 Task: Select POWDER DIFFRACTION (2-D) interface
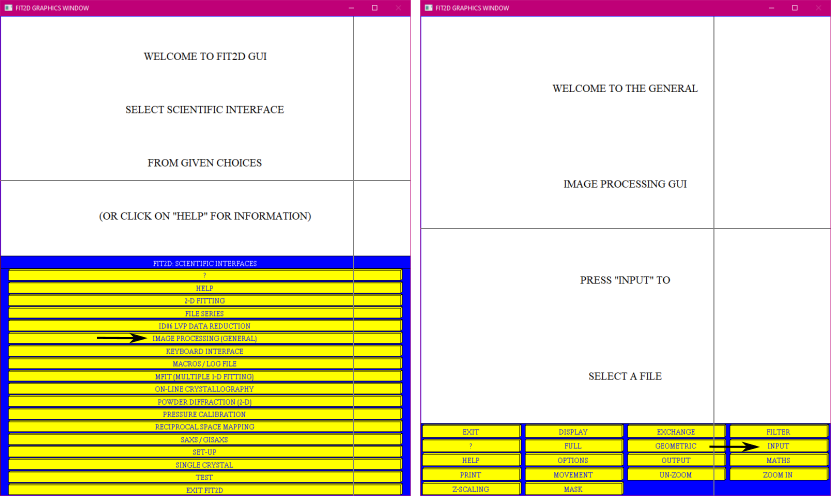point(205,402)
